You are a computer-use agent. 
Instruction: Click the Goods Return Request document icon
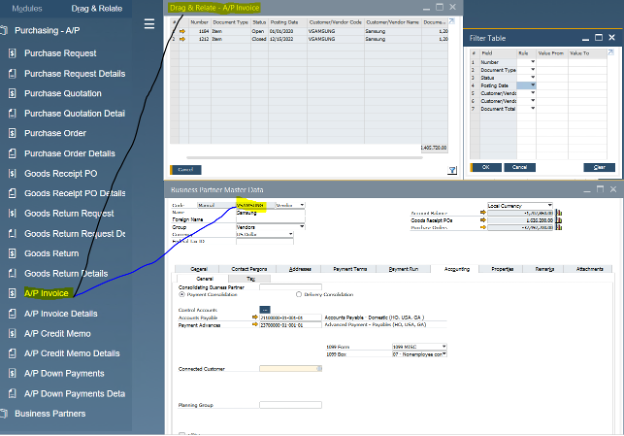pyautogui.click(x=12, y=213)
